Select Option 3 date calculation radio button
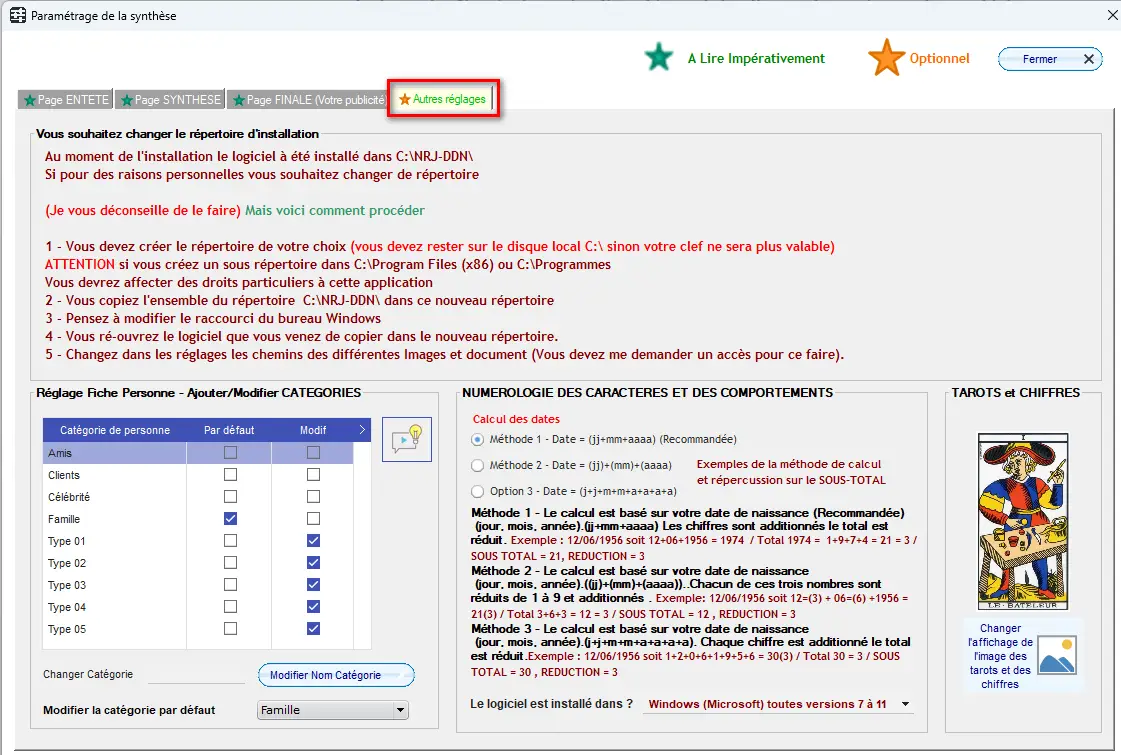This screenshot has height=755, width=1121. (x=477, y=491)
